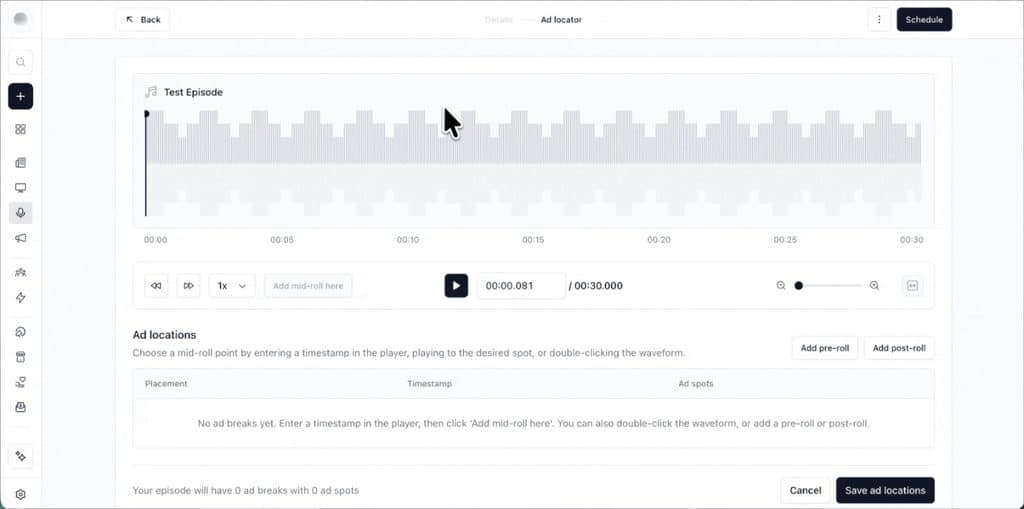Open settings gear icon in sidebar
The image size is (1024, 509).
pos(20,495)
